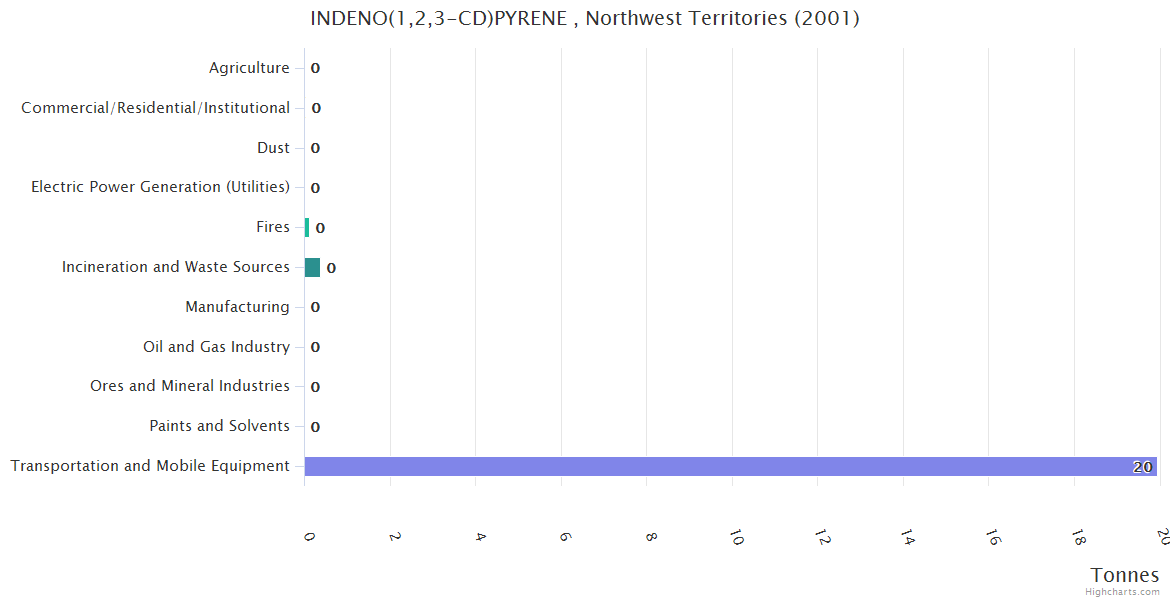The image size is (1170, 600).
Task: Select the Oil and Gas Industry label
Action: pos(216,347)
